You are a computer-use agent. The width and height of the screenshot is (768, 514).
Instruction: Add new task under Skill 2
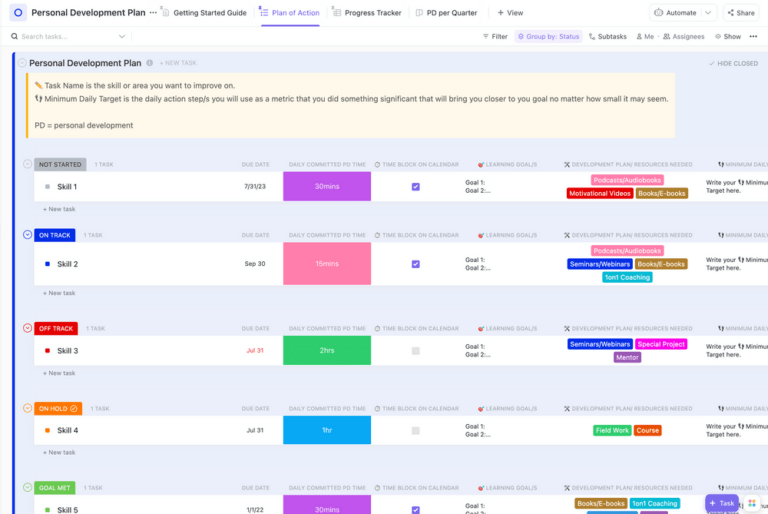click(x=59, y=293)
